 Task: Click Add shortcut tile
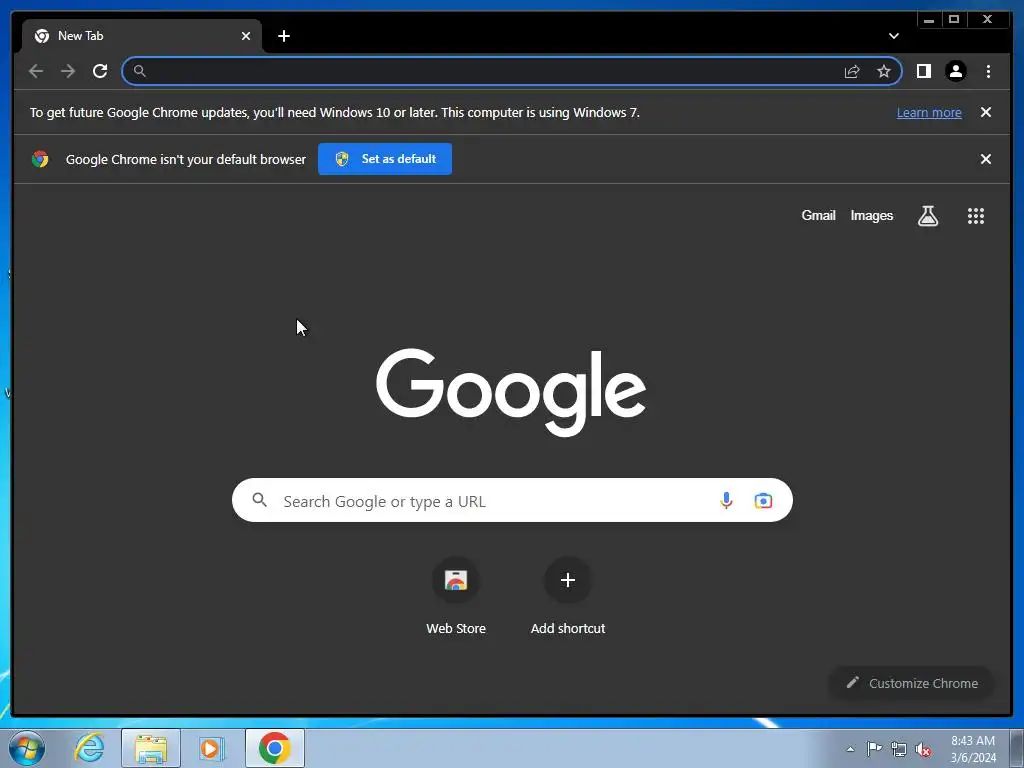pyautogui.click(x=568, y=596)
